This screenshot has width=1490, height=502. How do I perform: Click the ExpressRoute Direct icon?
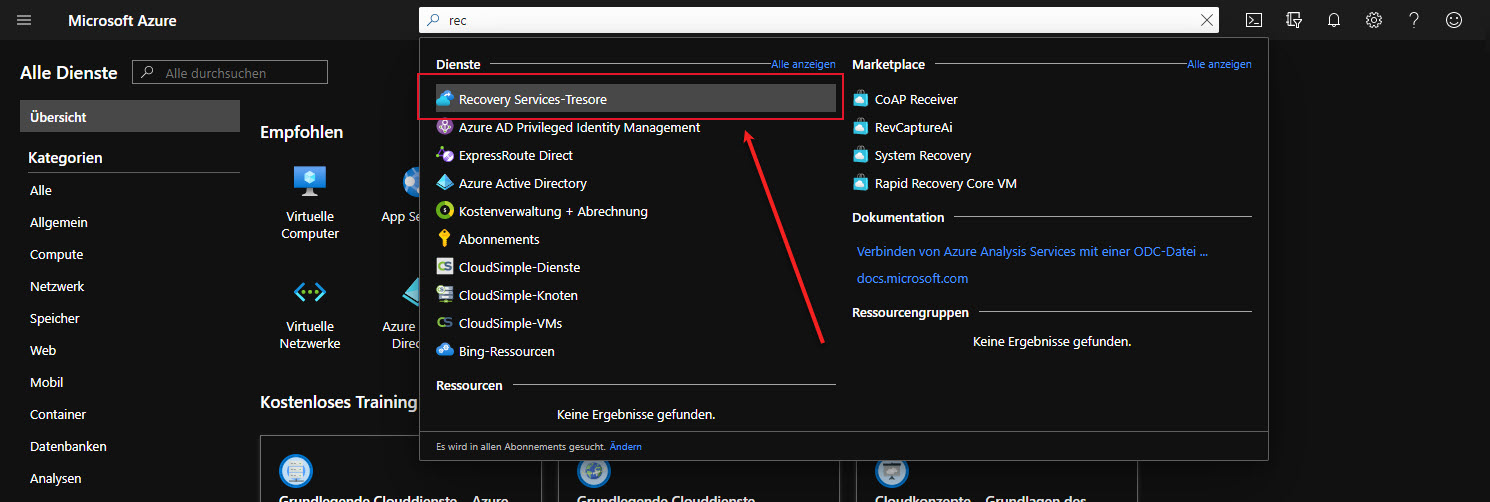446,155
